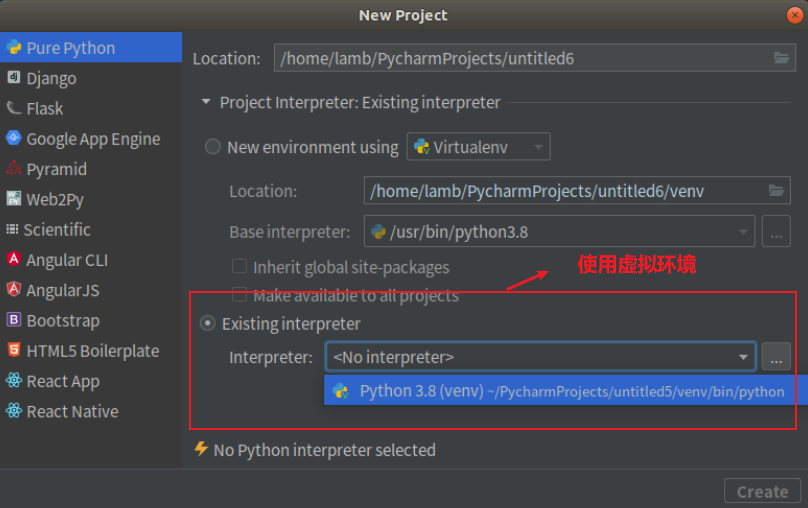
Task: Click Python icon in Base interpreter field
Action: (378, 231)
